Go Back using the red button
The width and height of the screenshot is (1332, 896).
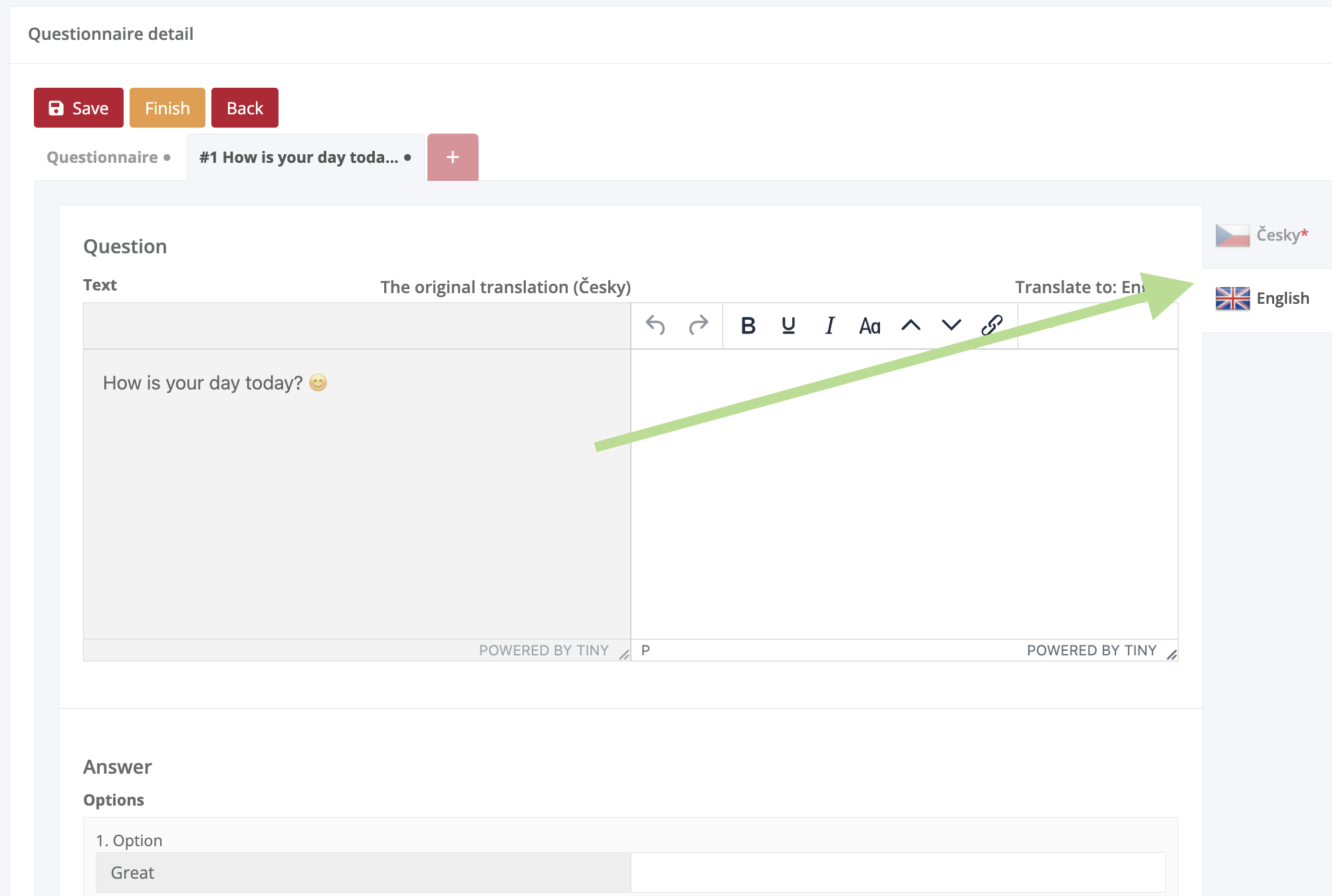[245, 108]
